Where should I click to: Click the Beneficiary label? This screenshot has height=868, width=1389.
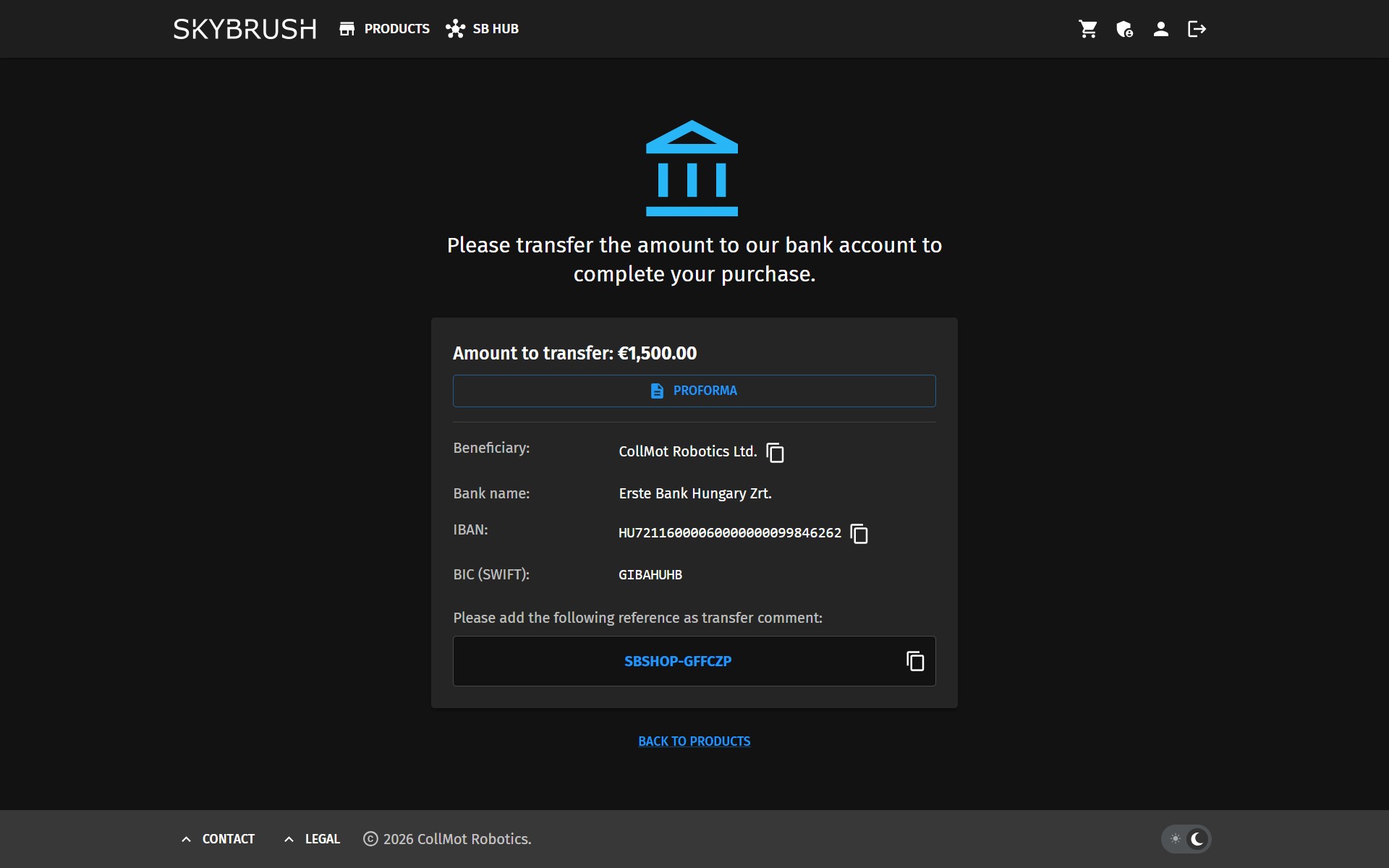[492, 448]
